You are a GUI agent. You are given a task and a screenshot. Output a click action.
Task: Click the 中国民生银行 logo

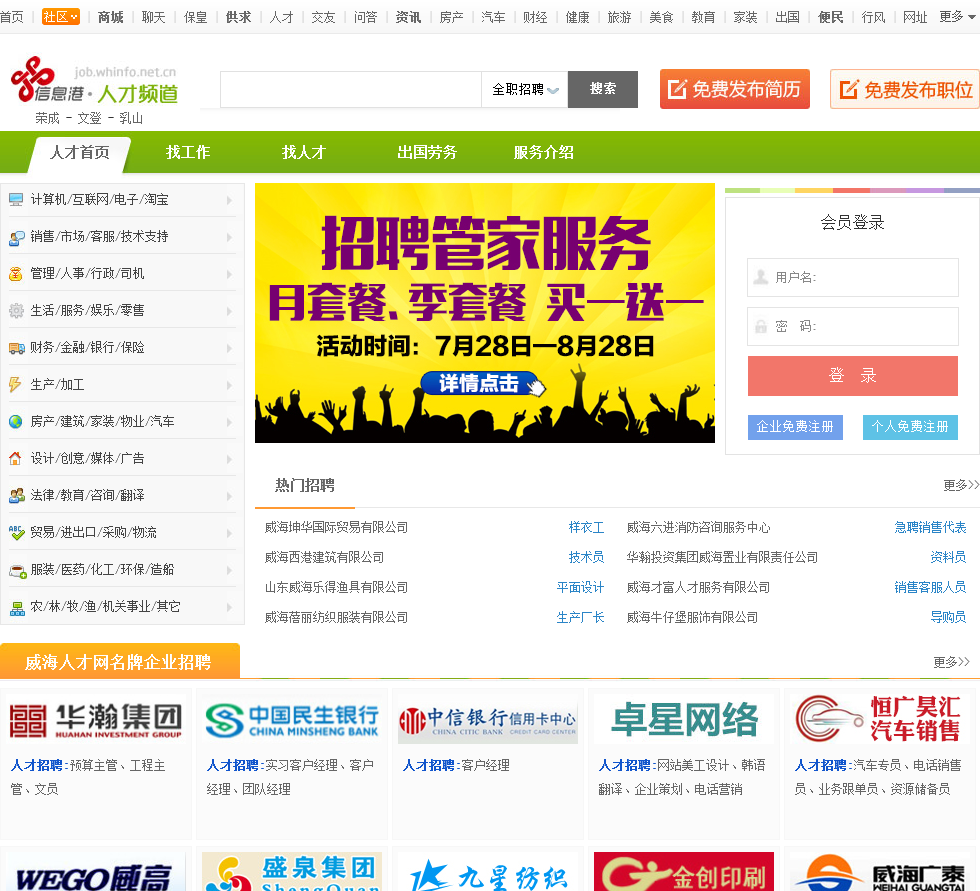tap(292, 720)
